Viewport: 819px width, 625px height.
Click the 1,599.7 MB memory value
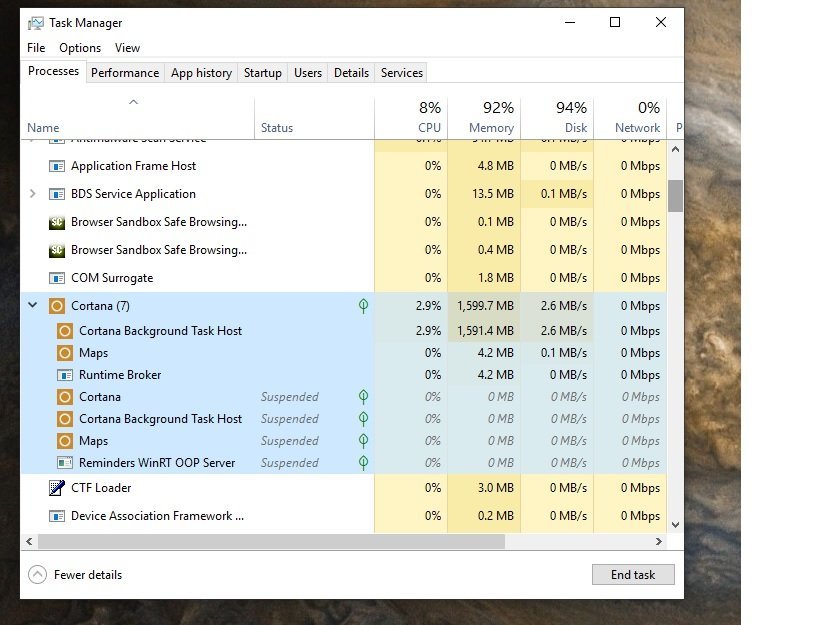click(485, 306)
